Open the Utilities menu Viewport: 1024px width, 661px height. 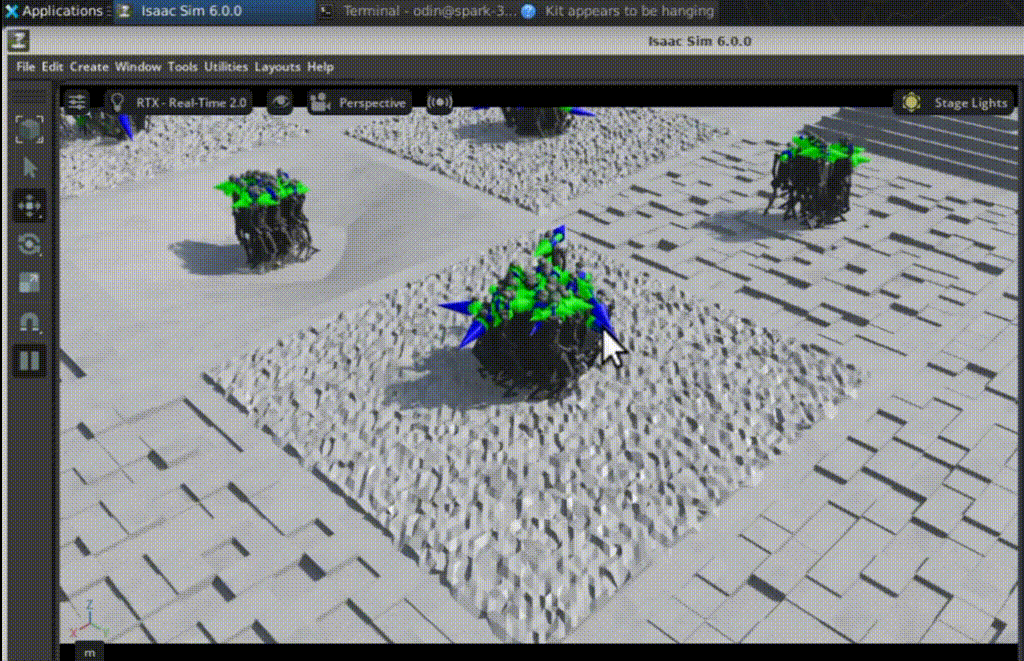(x=226, y=67)
